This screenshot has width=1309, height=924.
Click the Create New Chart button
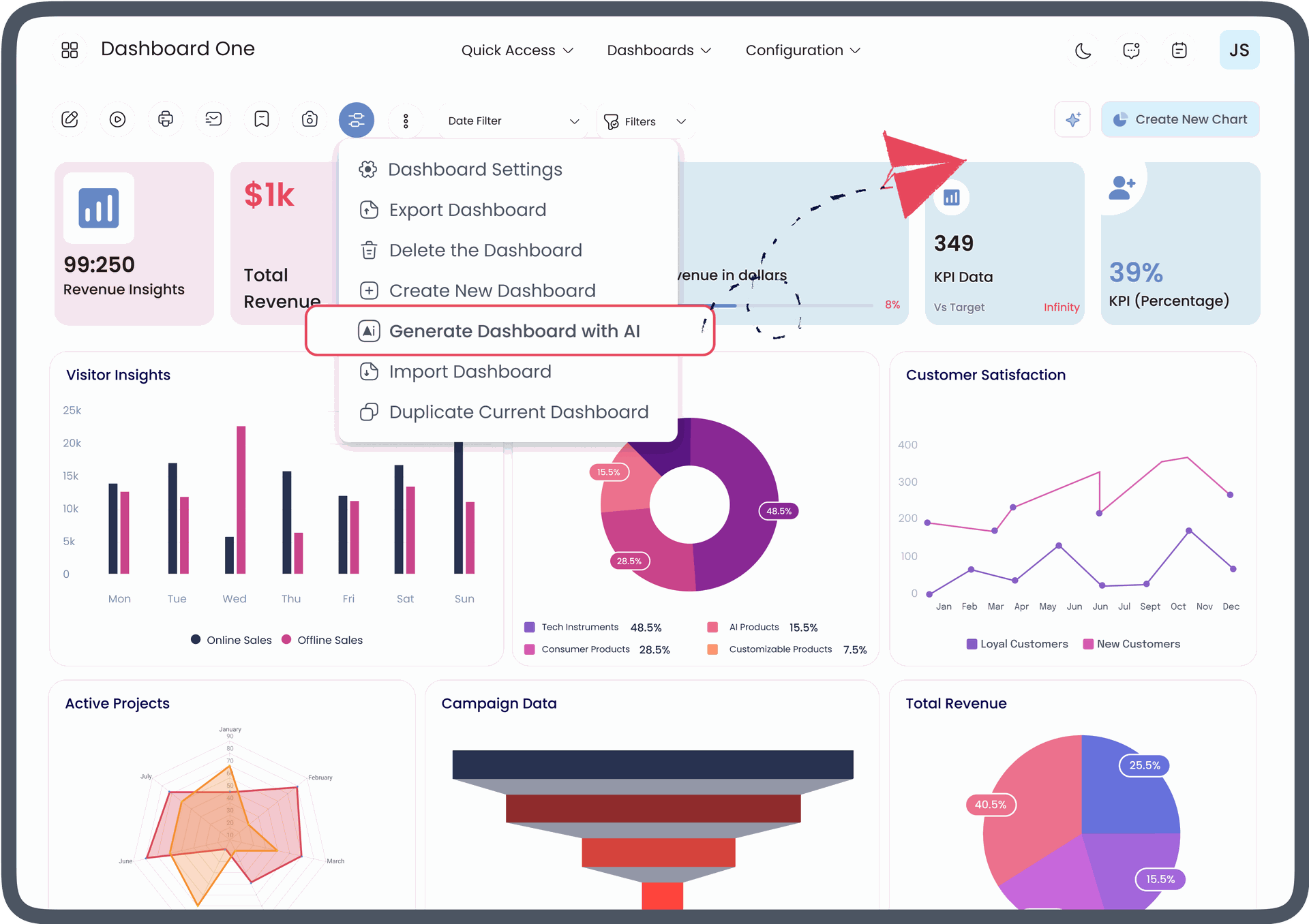tap(1180, 120)
